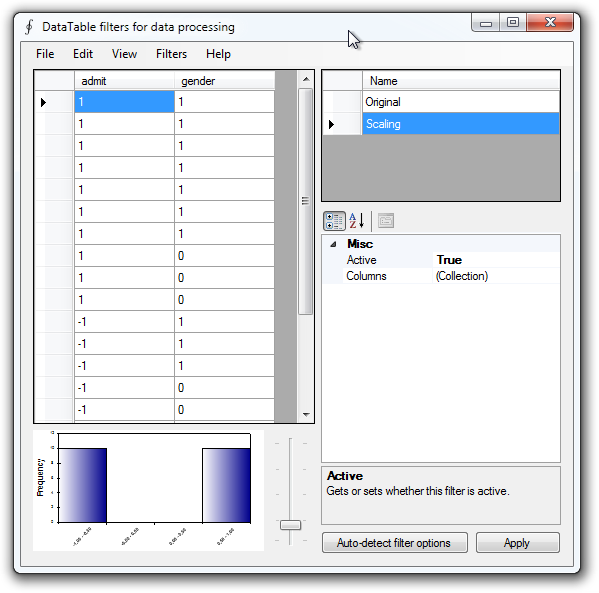This screenshot has height=593, width=599.
Task: Switch property grid to Categorized view
Action: (334, 221)
